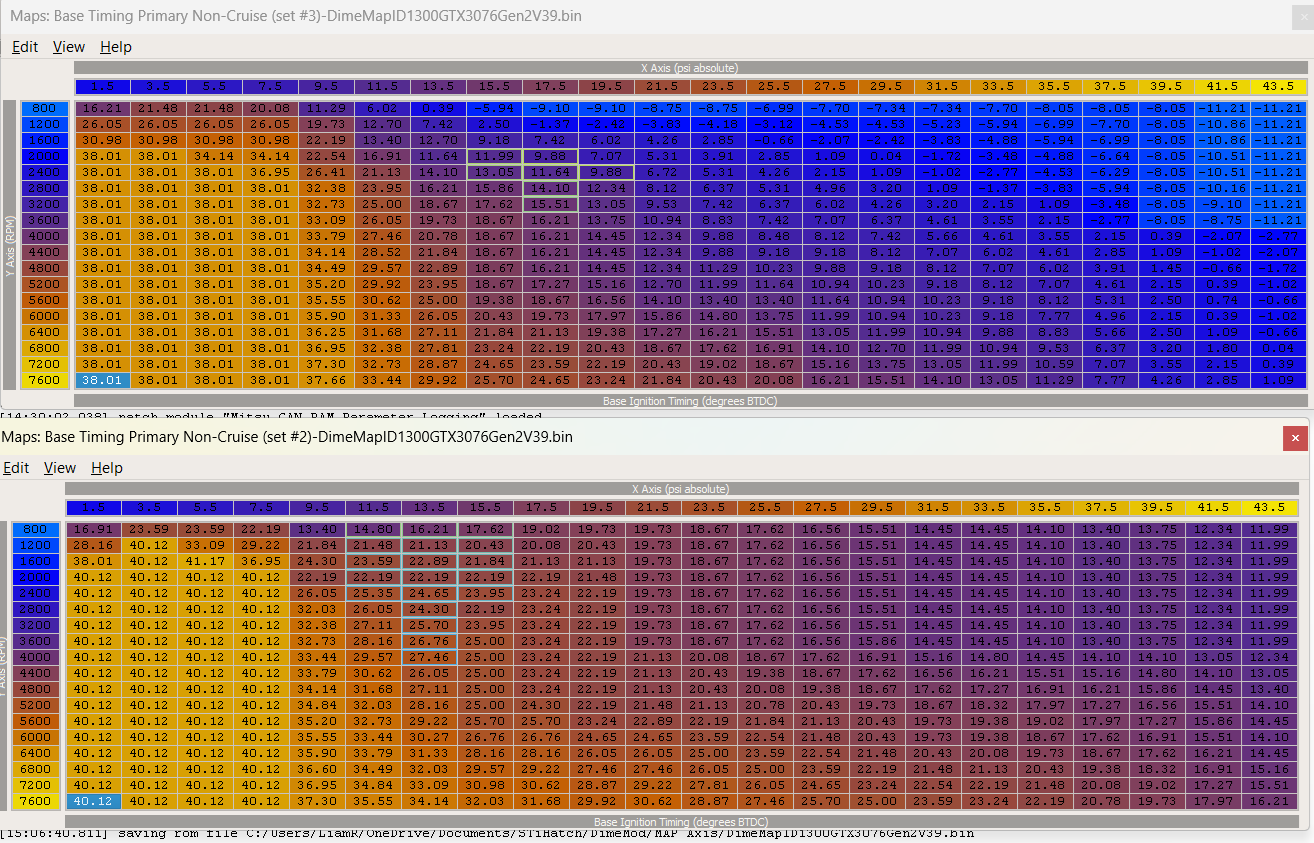Viewport: 1314px width, 843px height.
Task: Select highlighted 38.01 cell at 7600 RPM, set #3
Action: [101, 380]
